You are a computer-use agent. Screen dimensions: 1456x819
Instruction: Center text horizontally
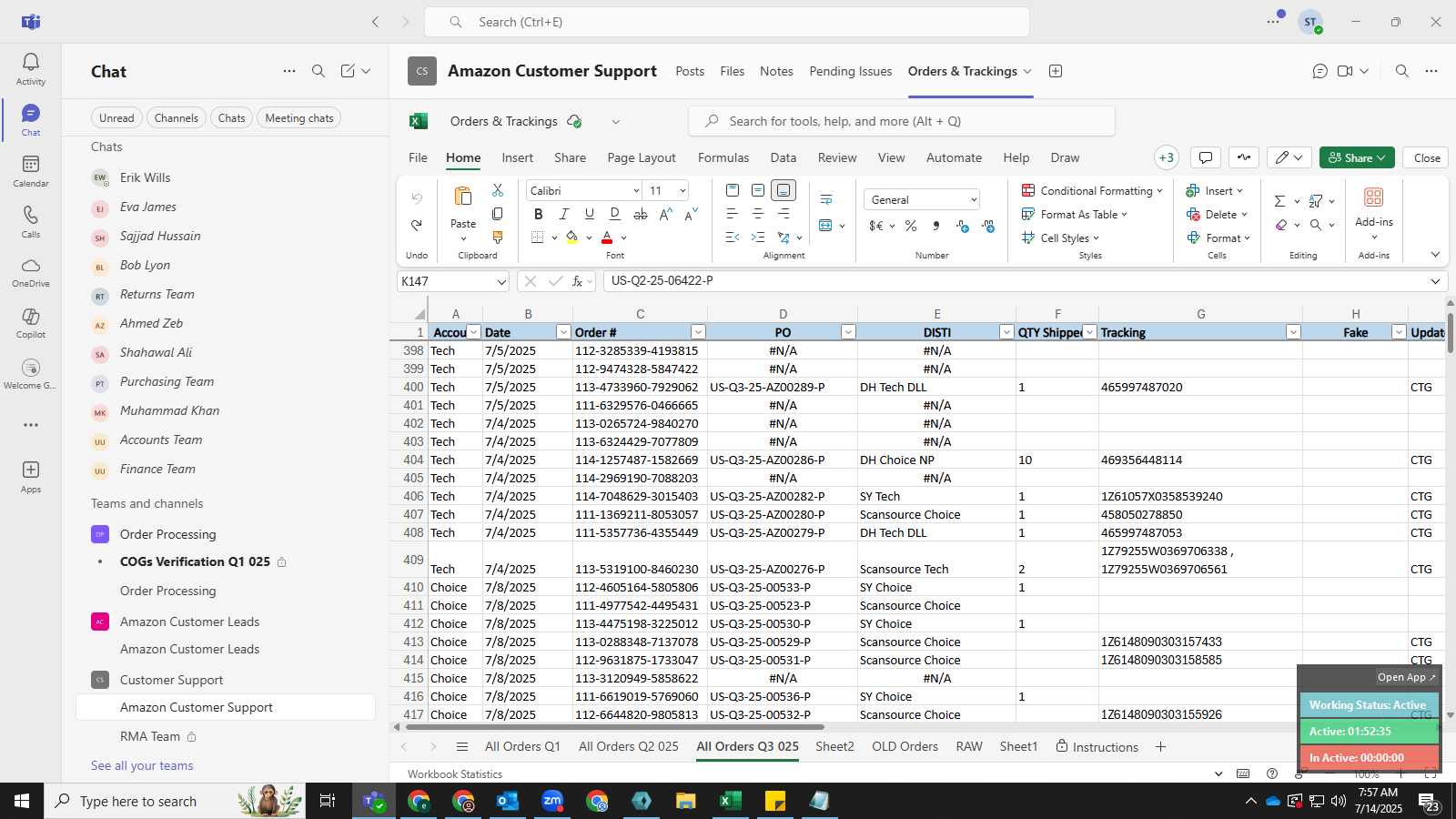pyautogui.click(x=758, y=214)
